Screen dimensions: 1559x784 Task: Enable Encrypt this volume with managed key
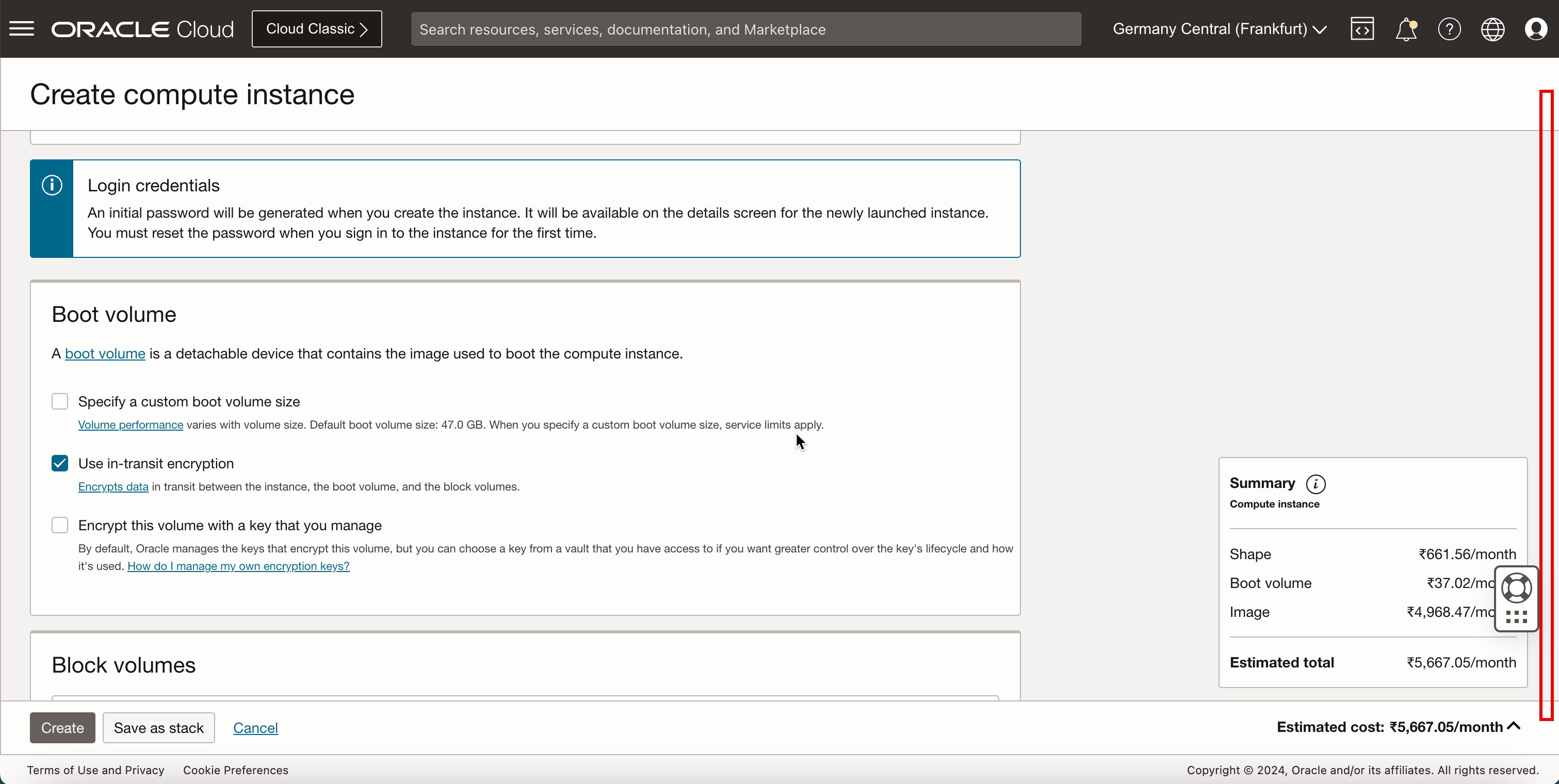[x=60, y=525]
